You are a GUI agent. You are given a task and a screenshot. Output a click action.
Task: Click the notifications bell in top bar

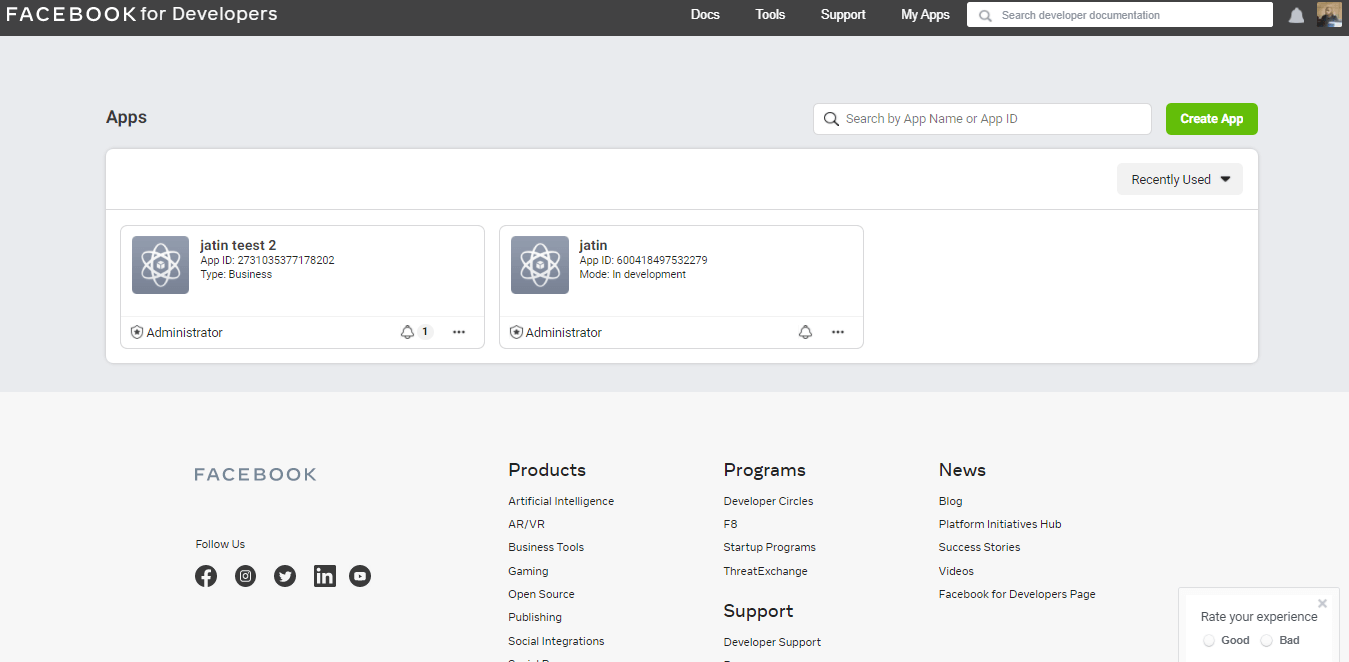(x=1296, y=15)
